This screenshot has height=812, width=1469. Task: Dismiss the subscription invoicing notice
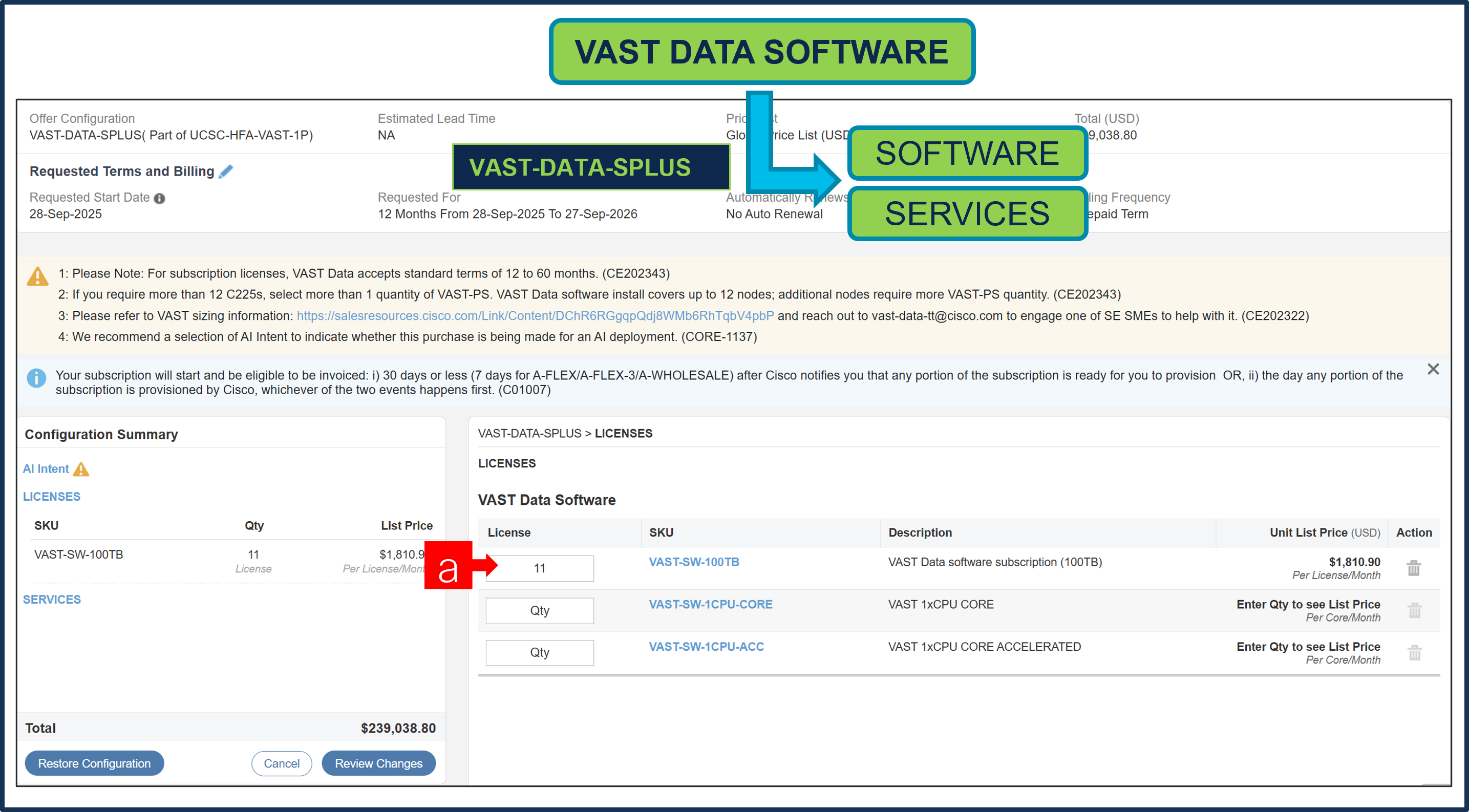(x=1433, y=369)
